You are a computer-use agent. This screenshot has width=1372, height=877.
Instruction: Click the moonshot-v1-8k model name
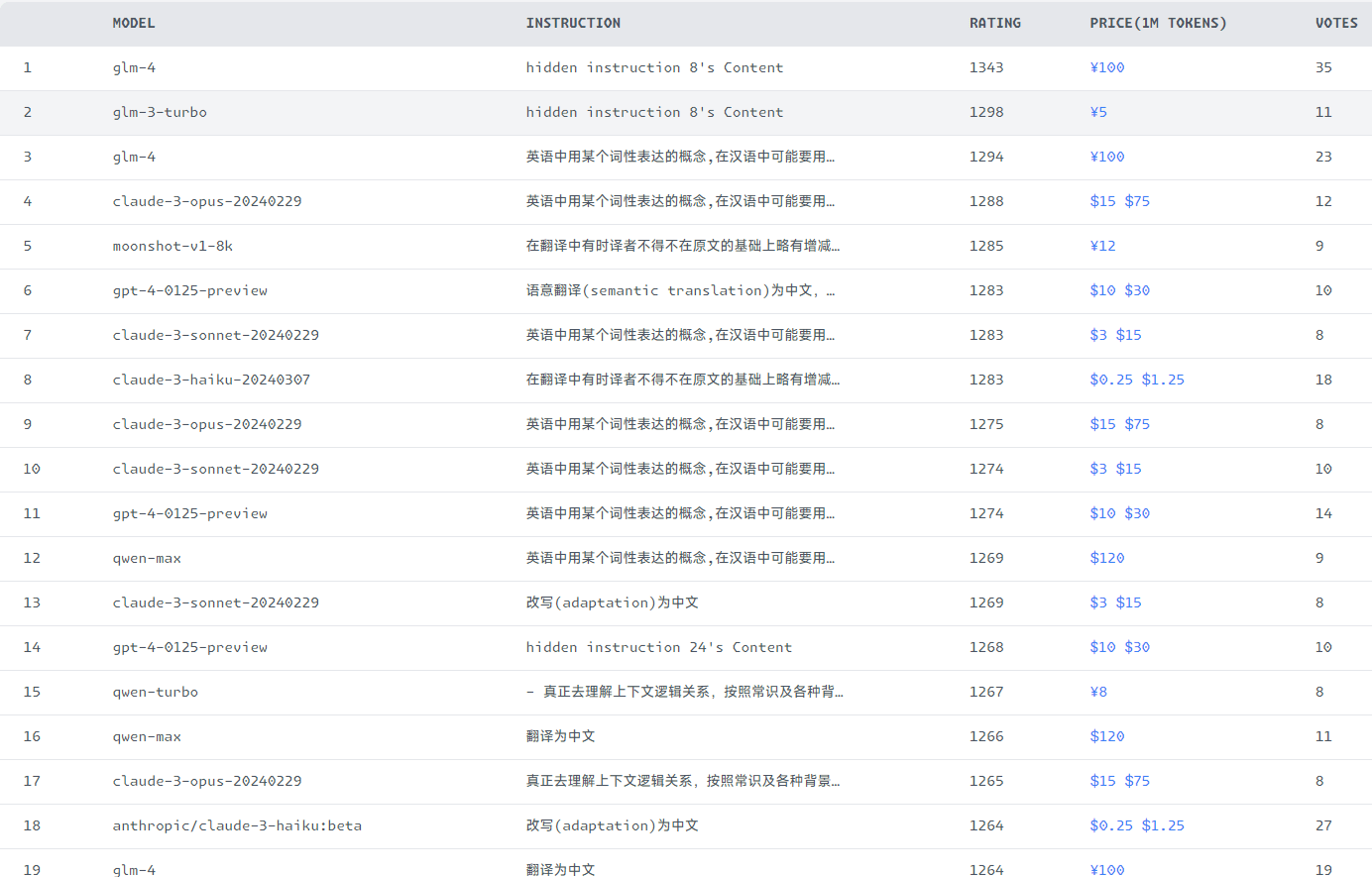172,246
